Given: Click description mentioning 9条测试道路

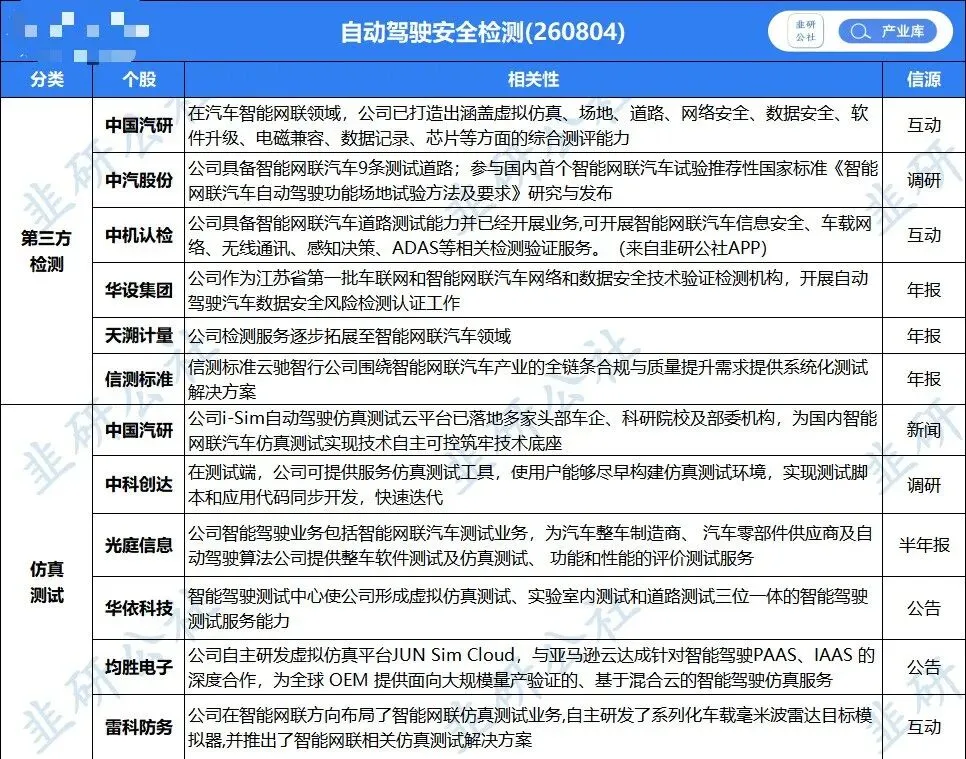Looking at the screenshot, I should (533, 181).
